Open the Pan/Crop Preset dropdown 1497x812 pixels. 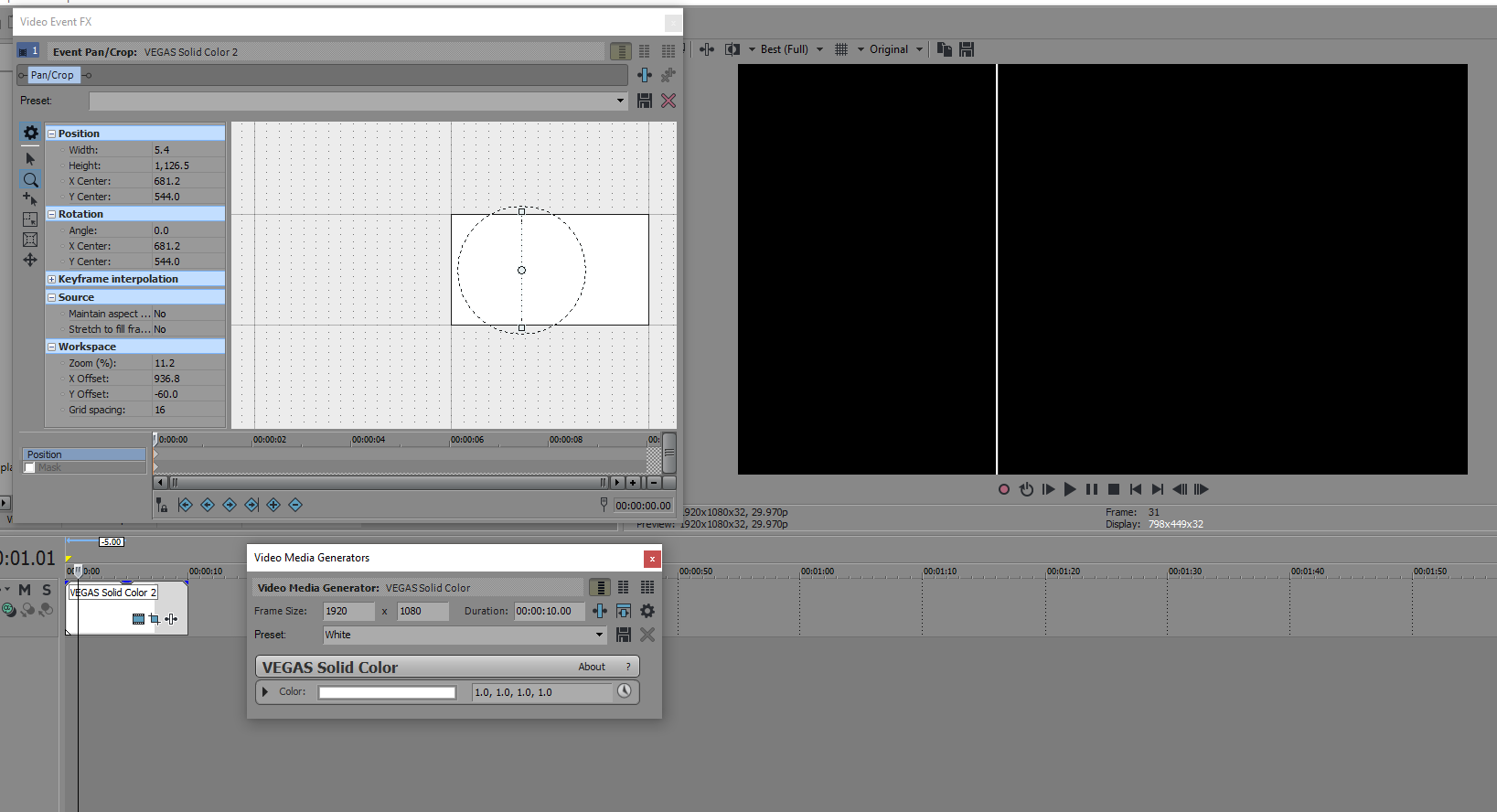620,101
